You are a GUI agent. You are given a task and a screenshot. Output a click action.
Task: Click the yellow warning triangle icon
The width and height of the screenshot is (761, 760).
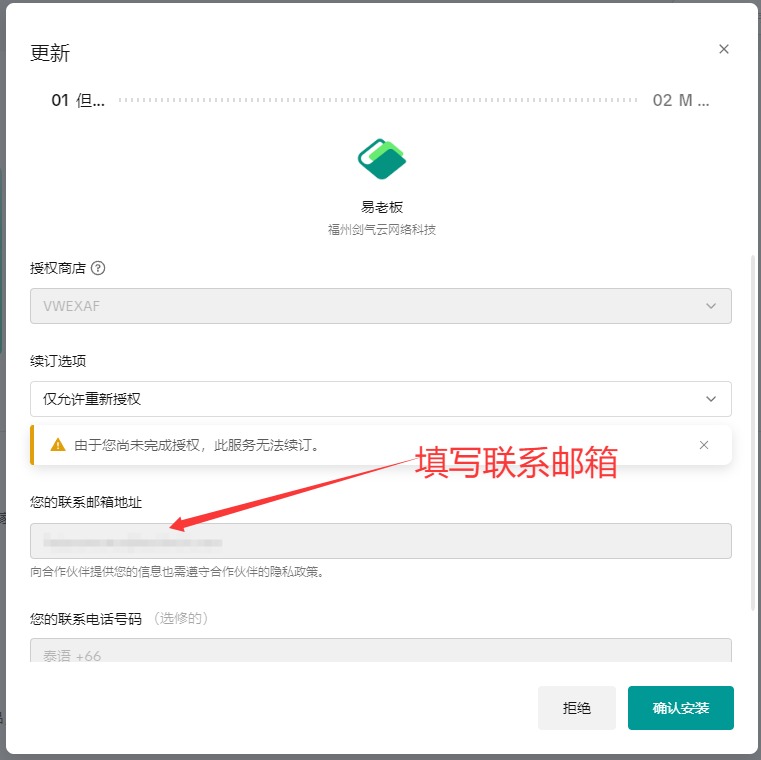58,445
